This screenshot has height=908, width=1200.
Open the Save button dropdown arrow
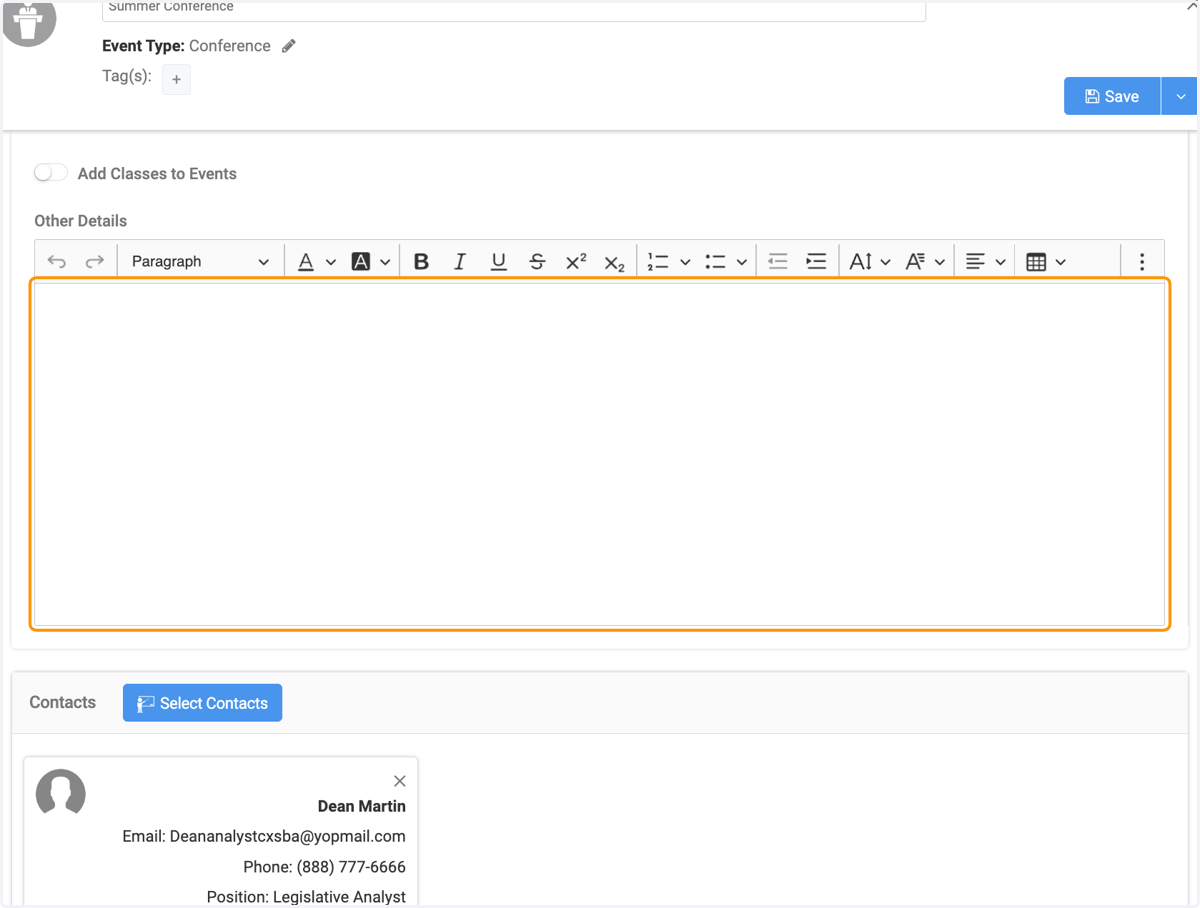pos(1180,96)
